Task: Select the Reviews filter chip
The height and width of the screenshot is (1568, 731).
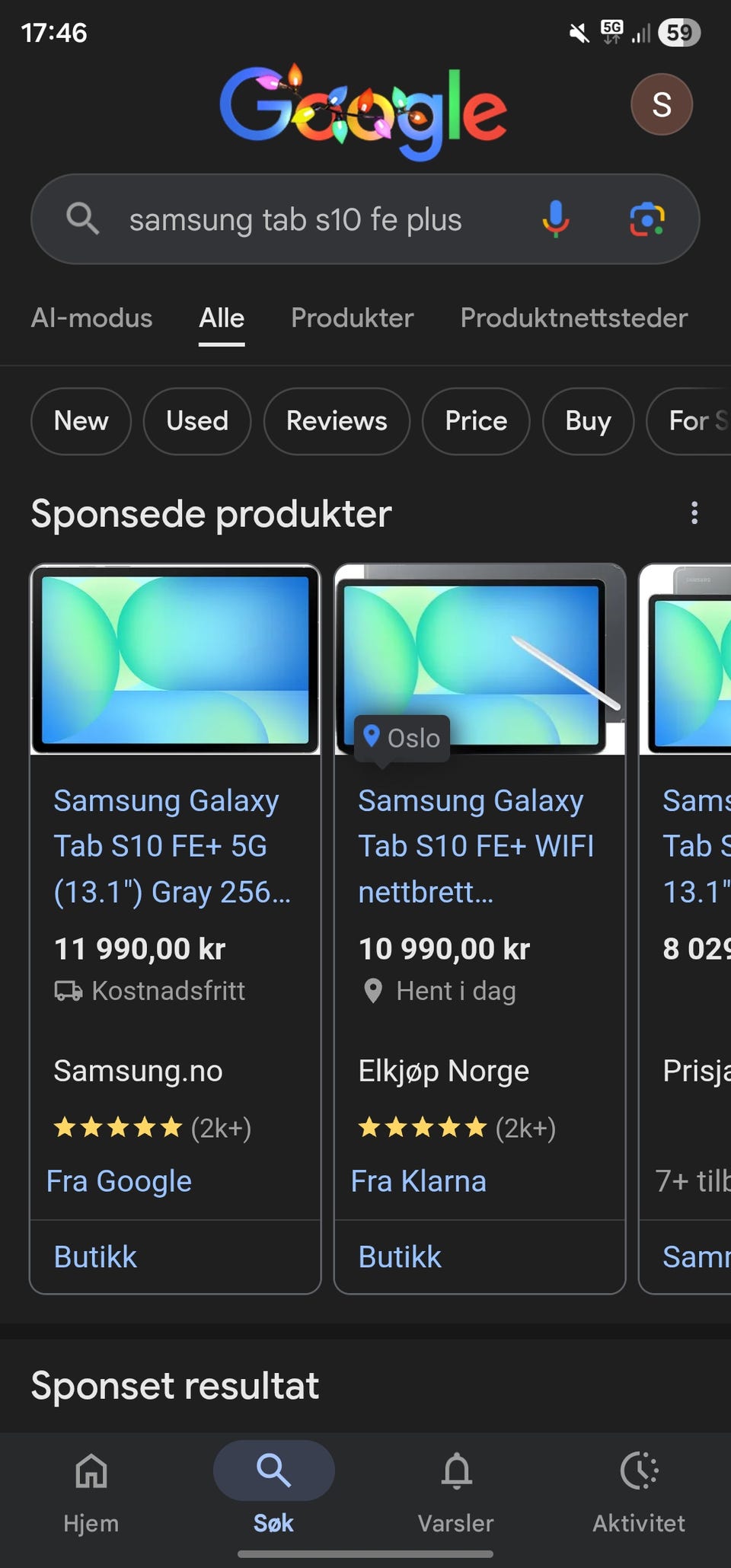Action: (336, 421)
